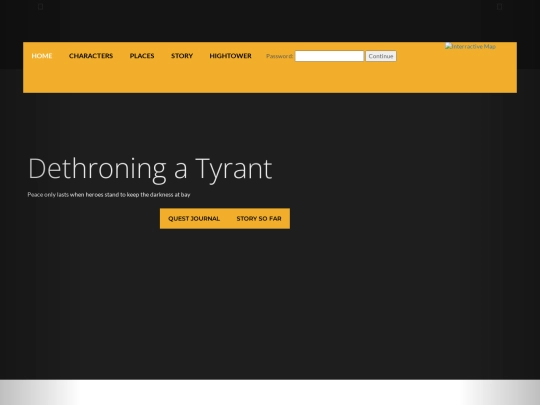The image size is (540, 405).
Task: Open the Hightower menu item
Action: [x=230, y=56]
